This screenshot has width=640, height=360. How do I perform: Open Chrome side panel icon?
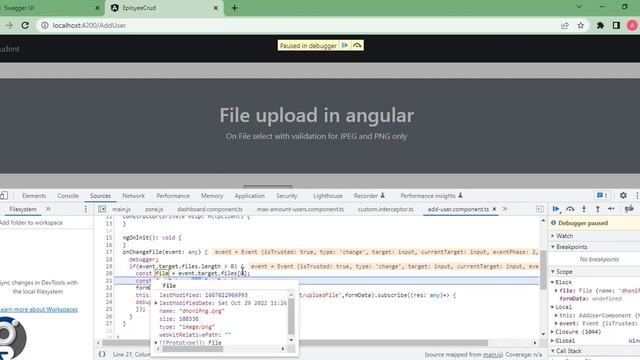coord(616,25)
